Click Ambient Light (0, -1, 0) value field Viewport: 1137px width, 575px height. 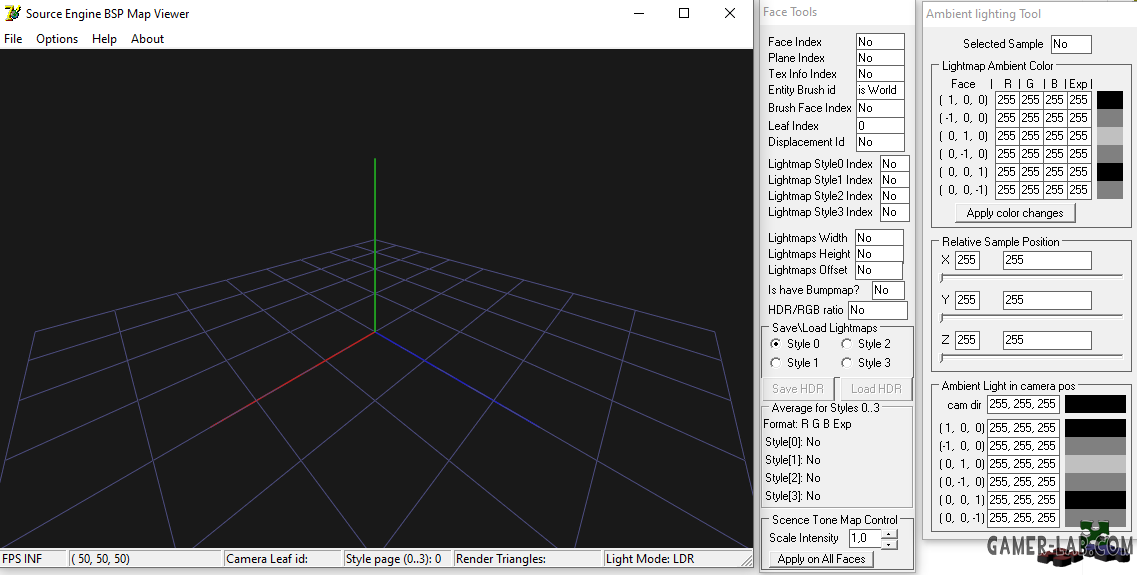coord(1023,482)
